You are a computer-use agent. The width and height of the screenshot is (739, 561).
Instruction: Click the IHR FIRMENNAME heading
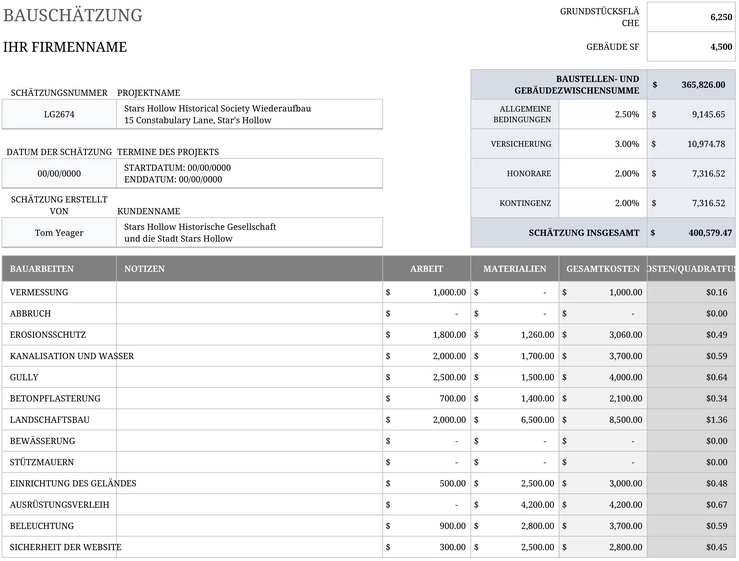click(65, 47)
